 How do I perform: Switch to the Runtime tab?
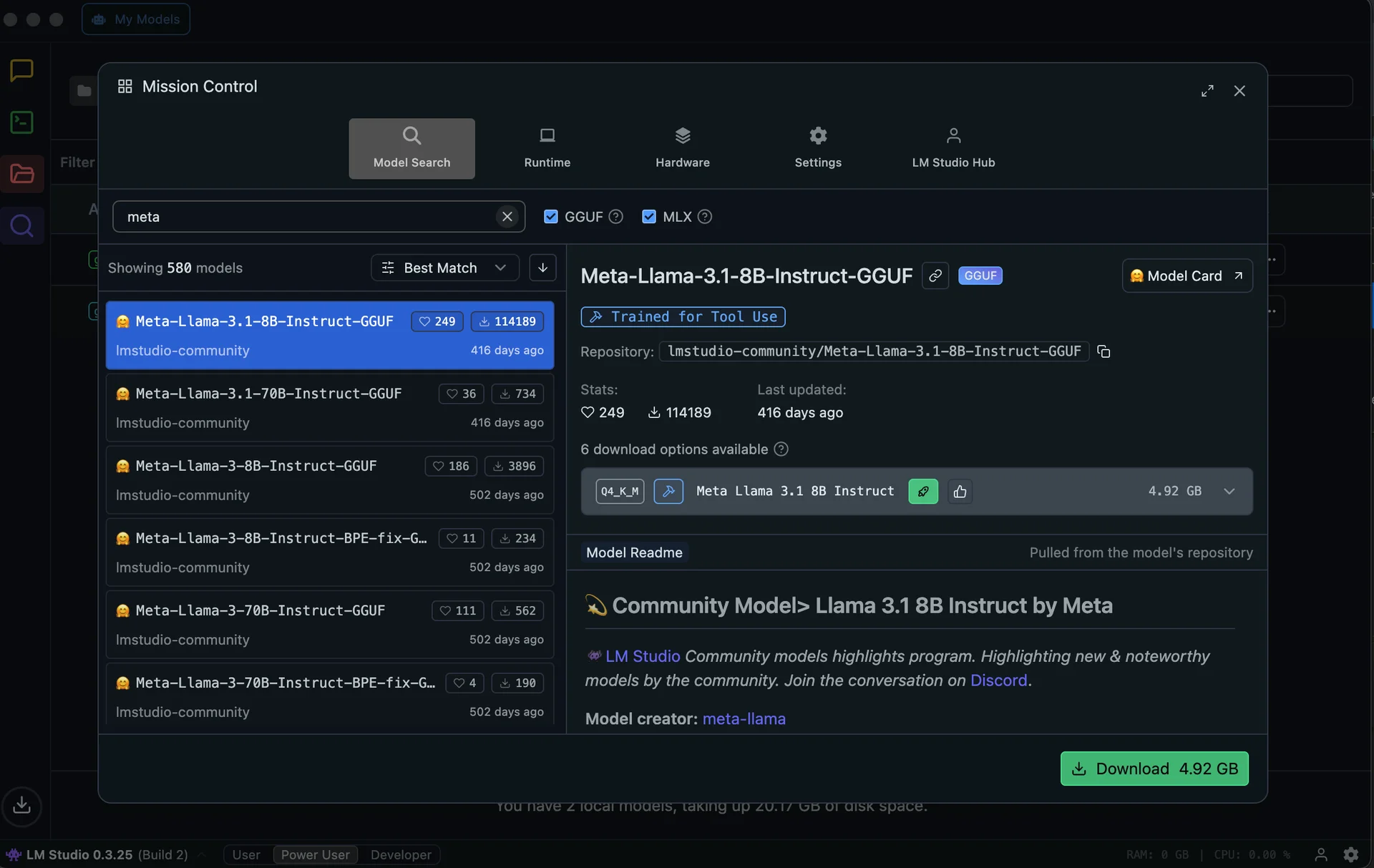coord(547,148)
